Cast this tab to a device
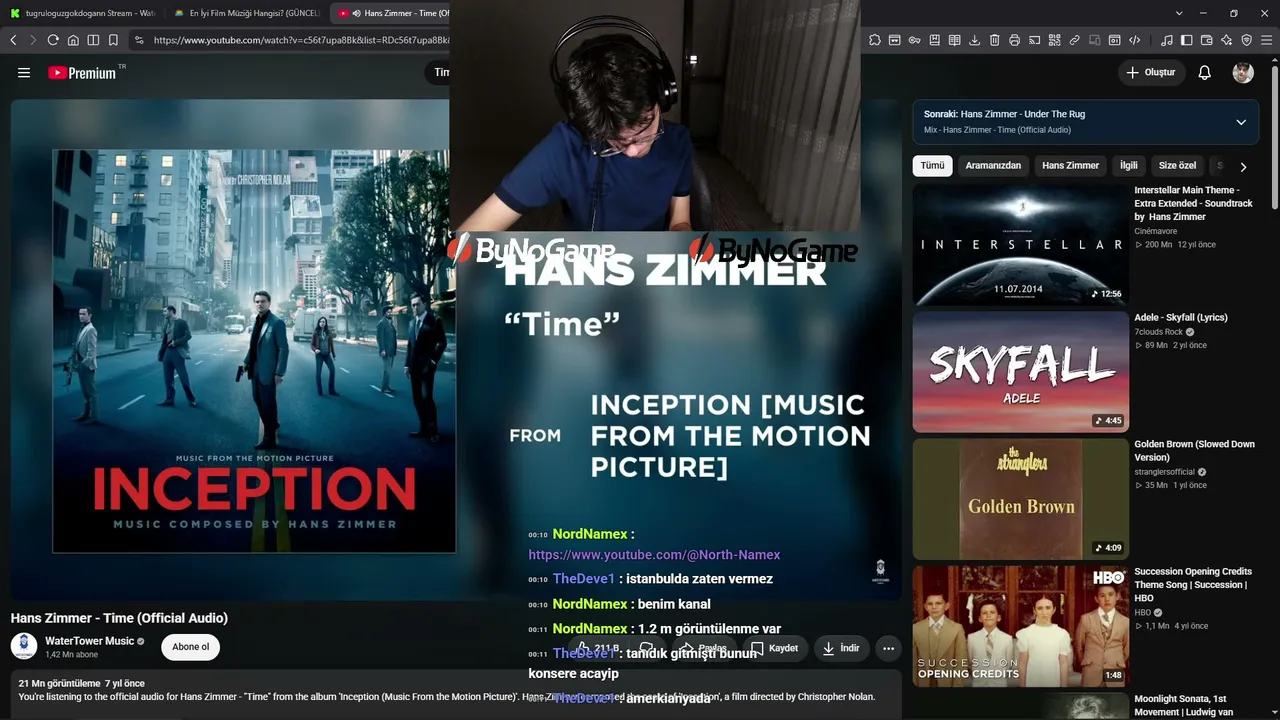Viewport: 1280px width, 720px height. tap(1035, 40)
